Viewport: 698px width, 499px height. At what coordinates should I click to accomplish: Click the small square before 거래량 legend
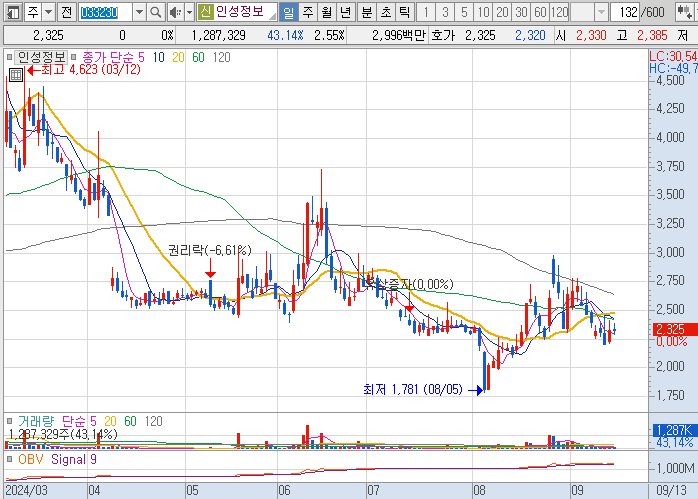point(9,421)
